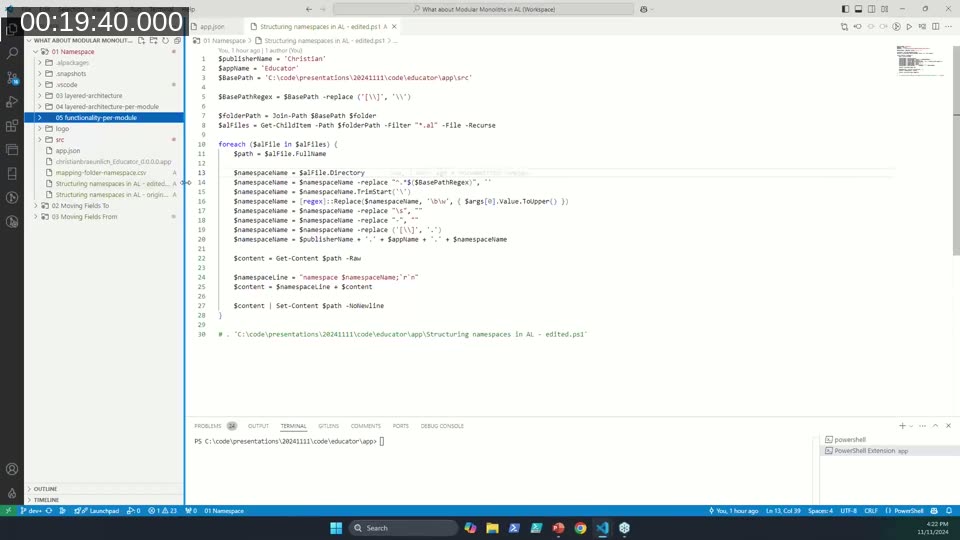Open the Search view in activity bar

point(12,53)
